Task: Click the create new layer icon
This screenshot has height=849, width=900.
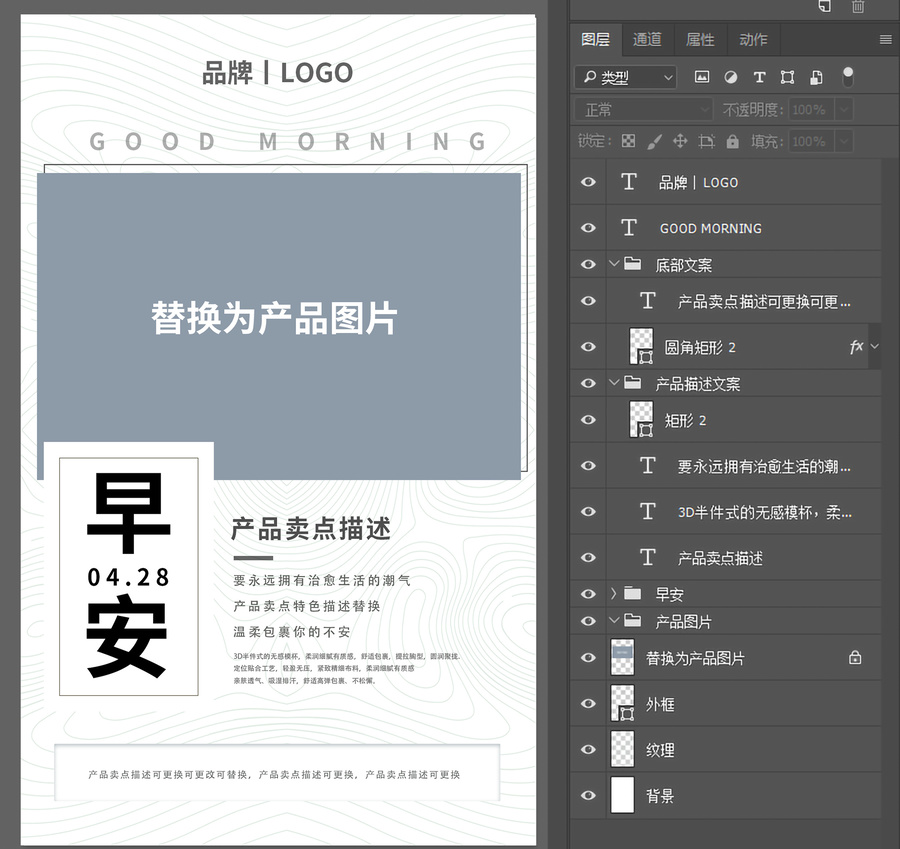Action: [x=825, y=6]
